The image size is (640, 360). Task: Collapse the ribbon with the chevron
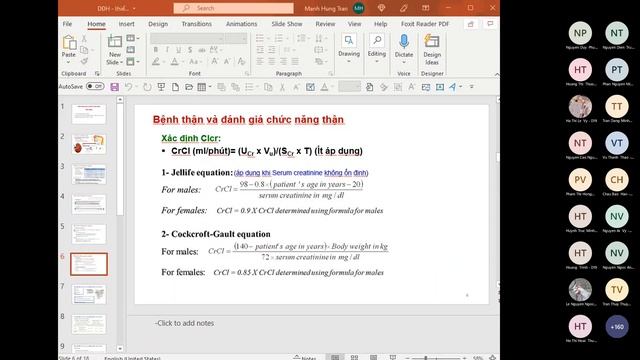point(497,74)
